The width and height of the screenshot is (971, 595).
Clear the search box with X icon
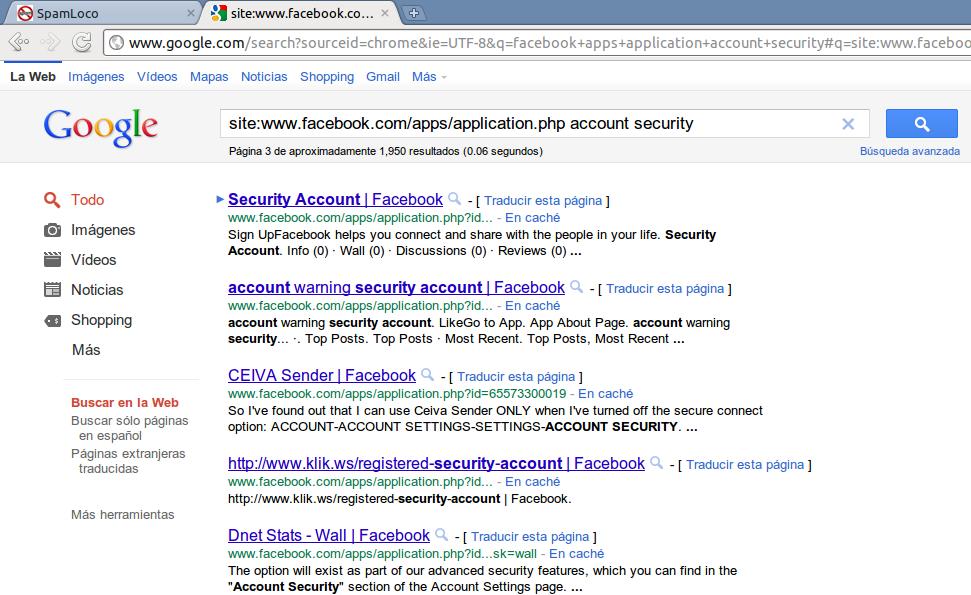click(x=848, y=124)
